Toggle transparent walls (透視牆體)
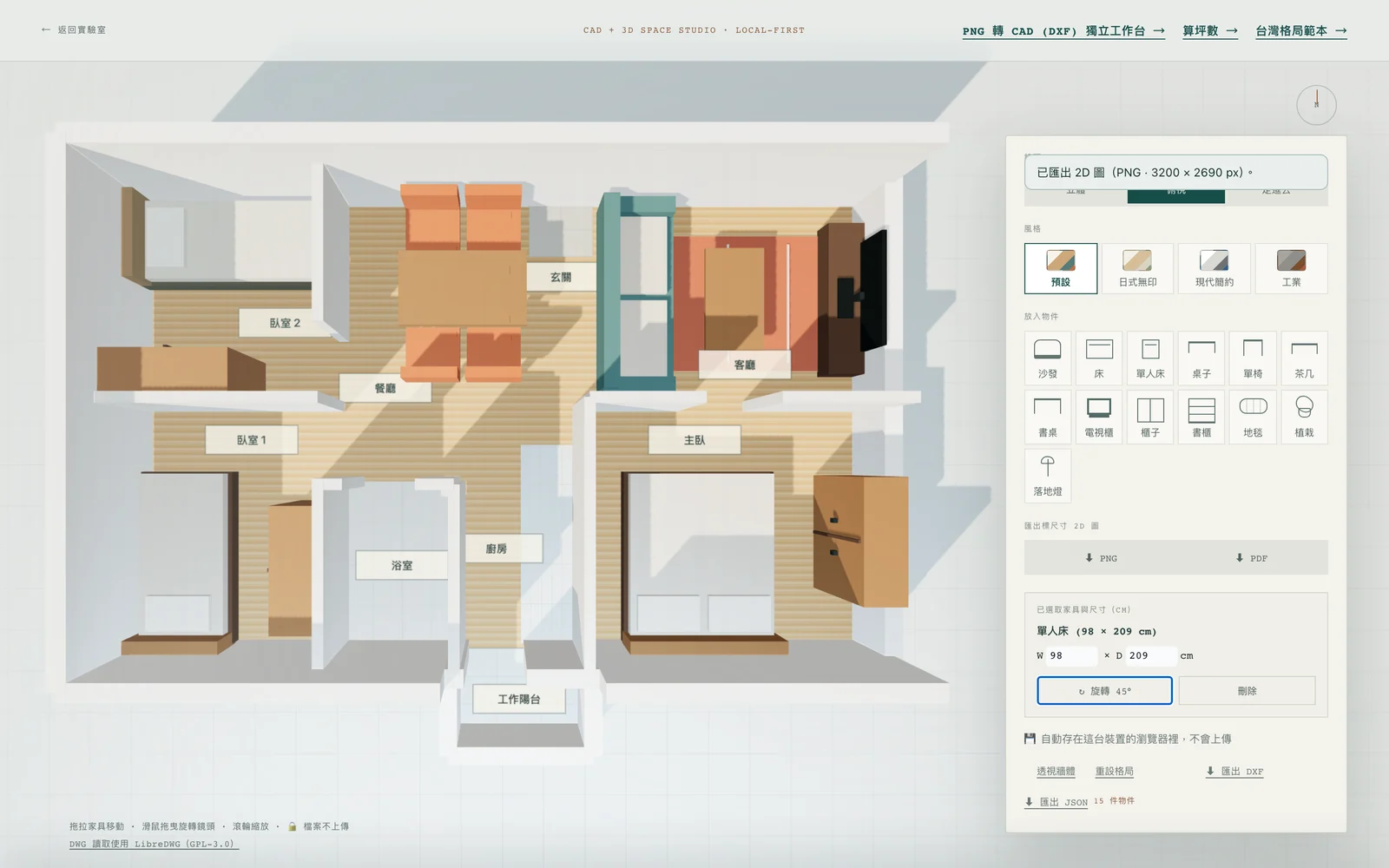This screenshot has width=1389, height=868. [1056, 772]
